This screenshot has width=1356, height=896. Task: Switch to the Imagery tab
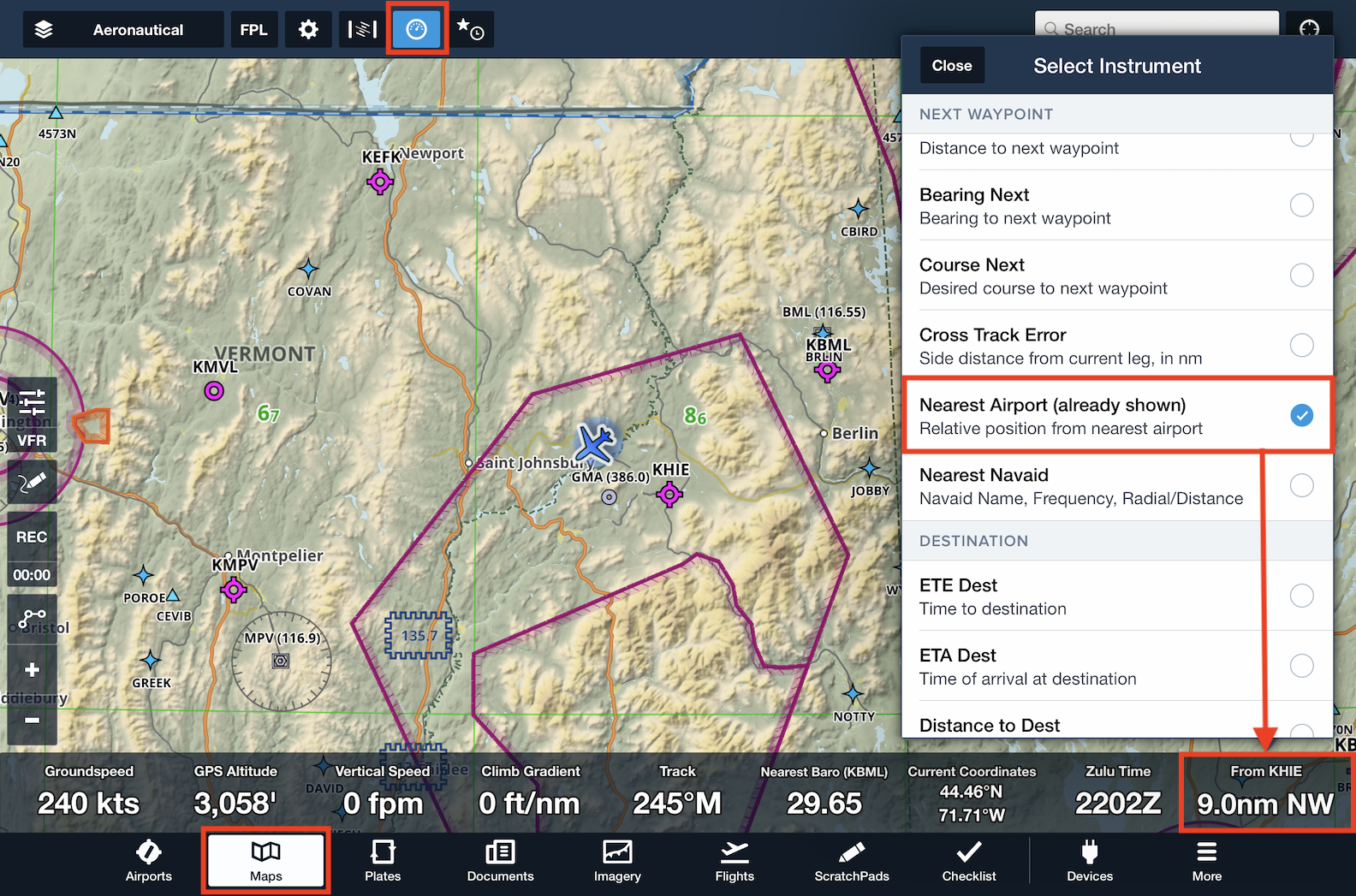click(617, 862)
